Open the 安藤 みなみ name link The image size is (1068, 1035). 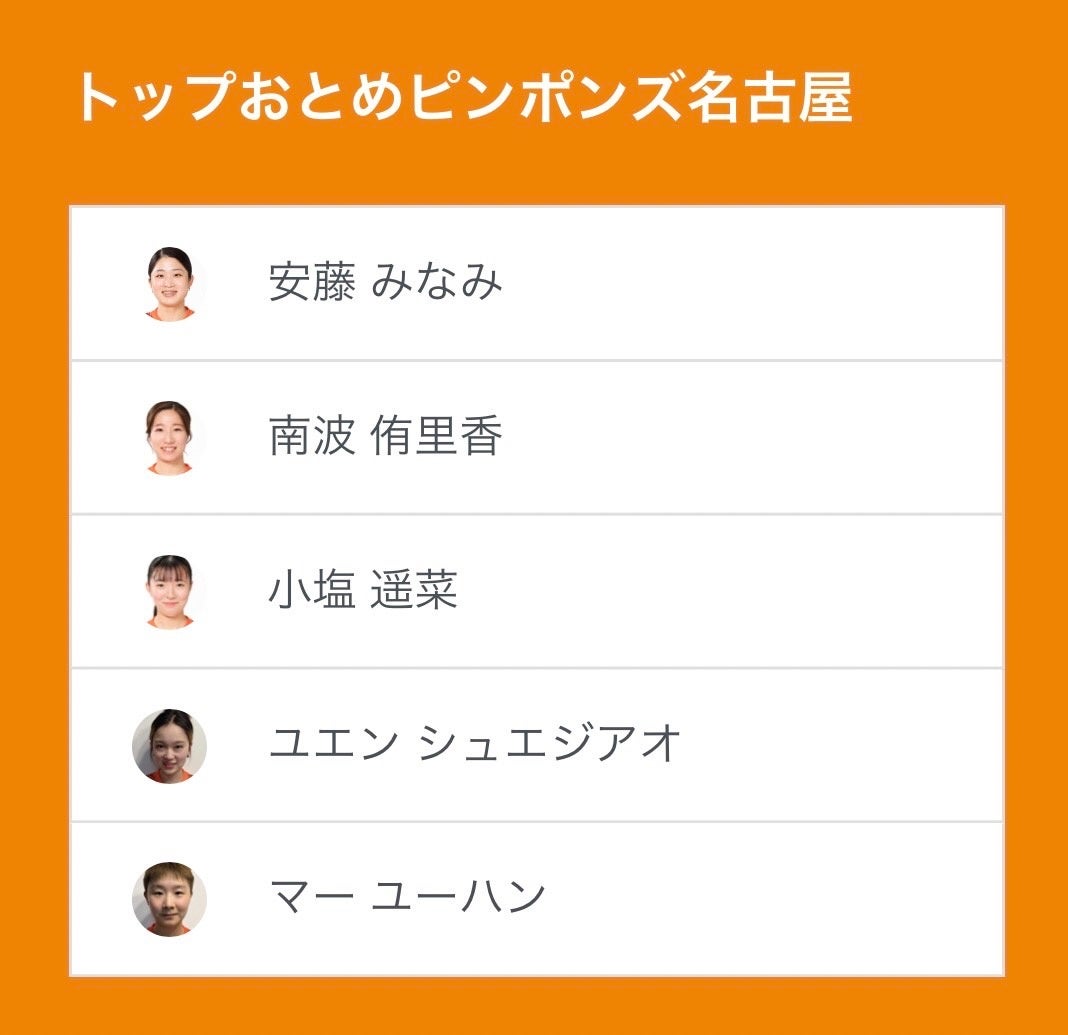pyautogui.click(x=385, y=283)
